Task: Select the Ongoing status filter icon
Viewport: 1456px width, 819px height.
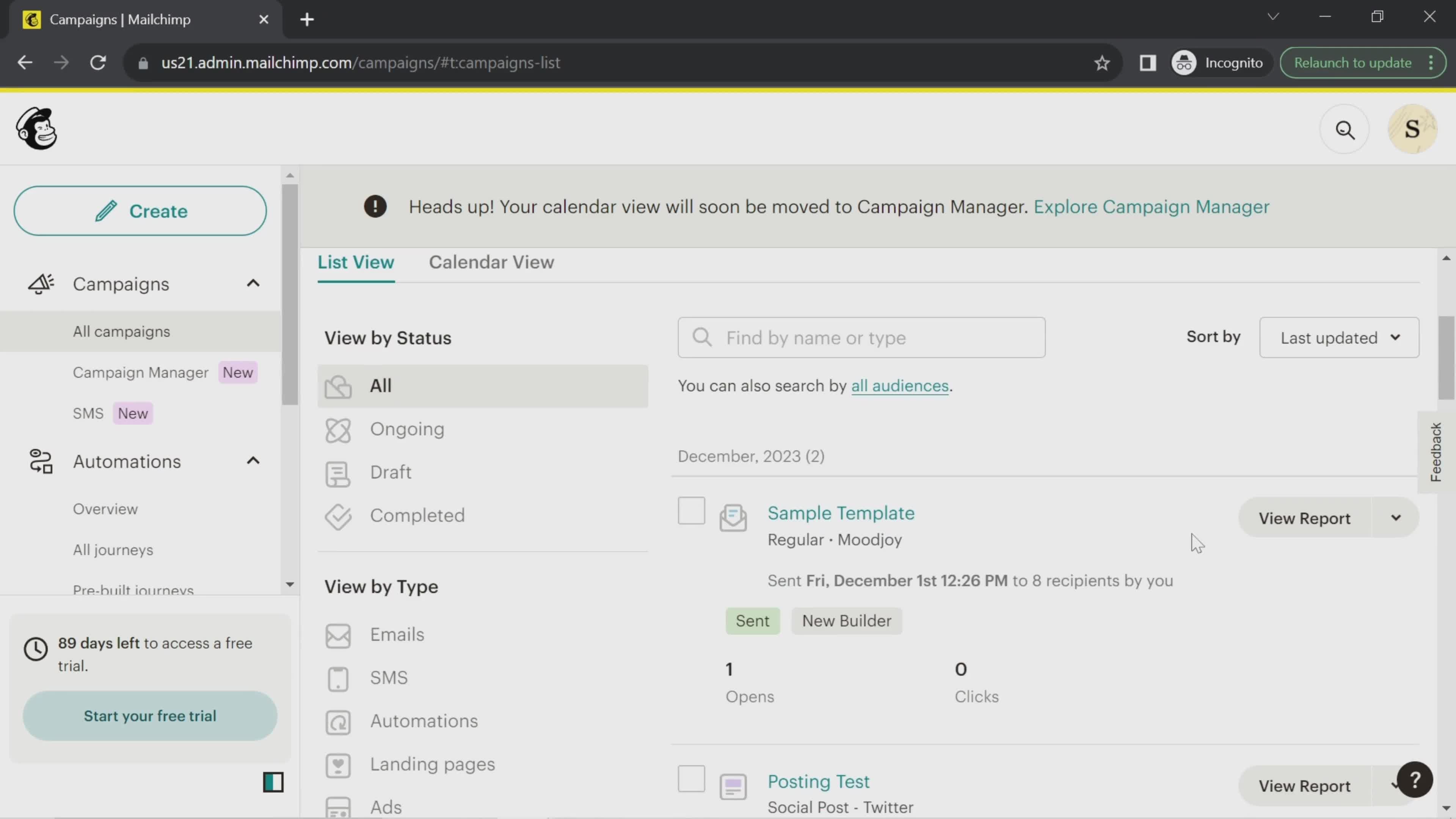Action: (338, 430)
